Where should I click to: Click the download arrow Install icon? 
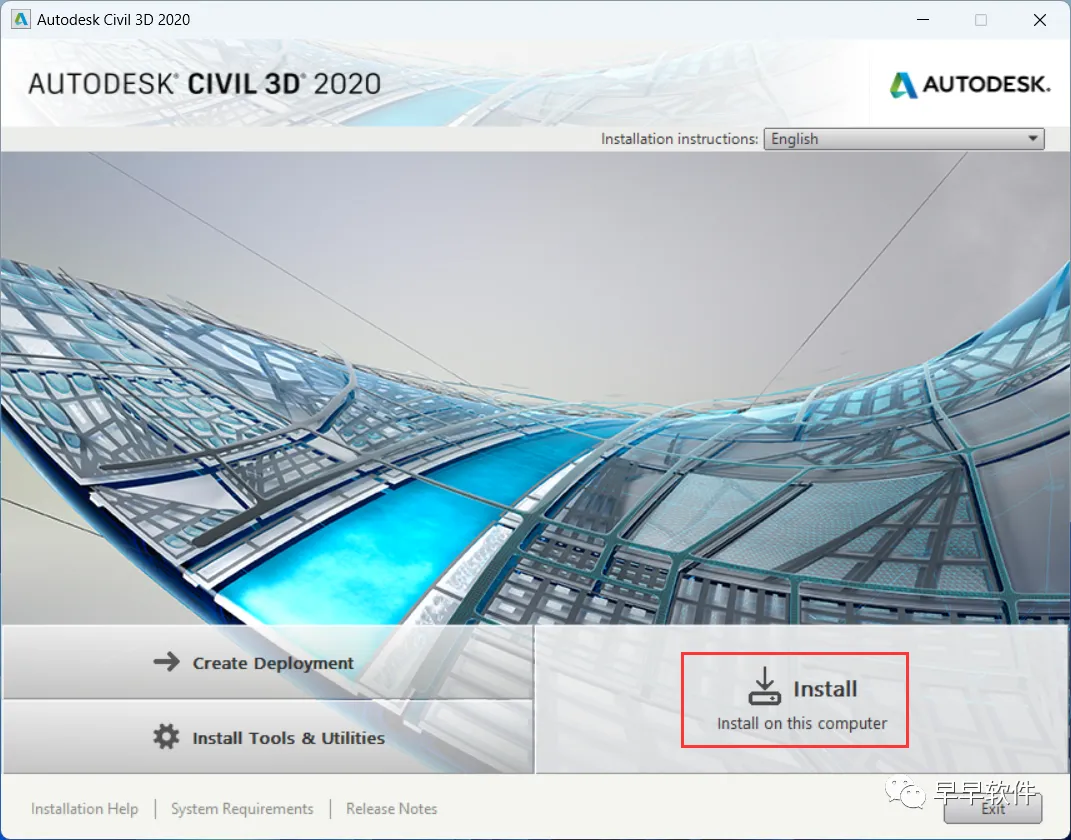click(764, 686)
